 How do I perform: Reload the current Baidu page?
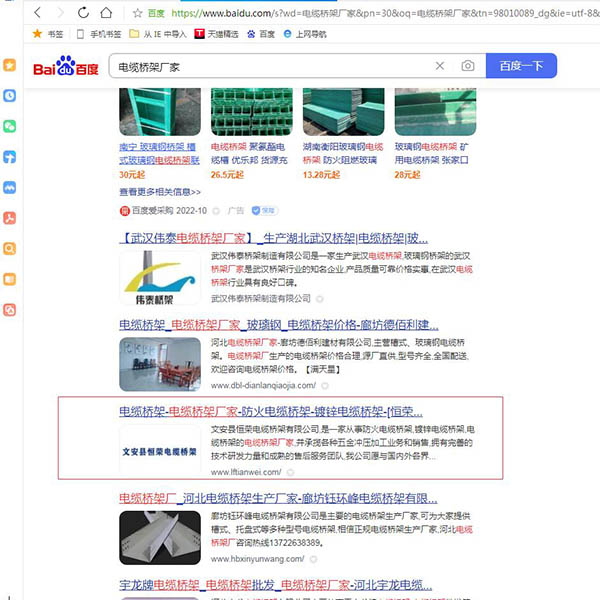(x=83, y=13)
